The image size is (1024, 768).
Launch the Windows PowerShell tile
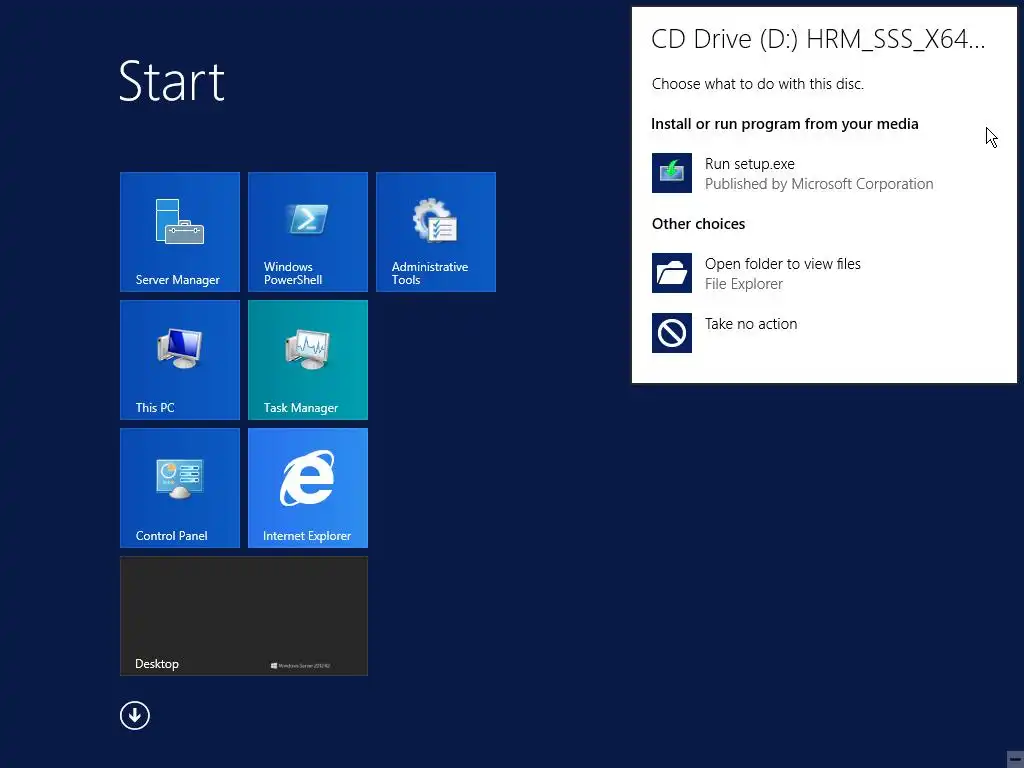(308, 232)
